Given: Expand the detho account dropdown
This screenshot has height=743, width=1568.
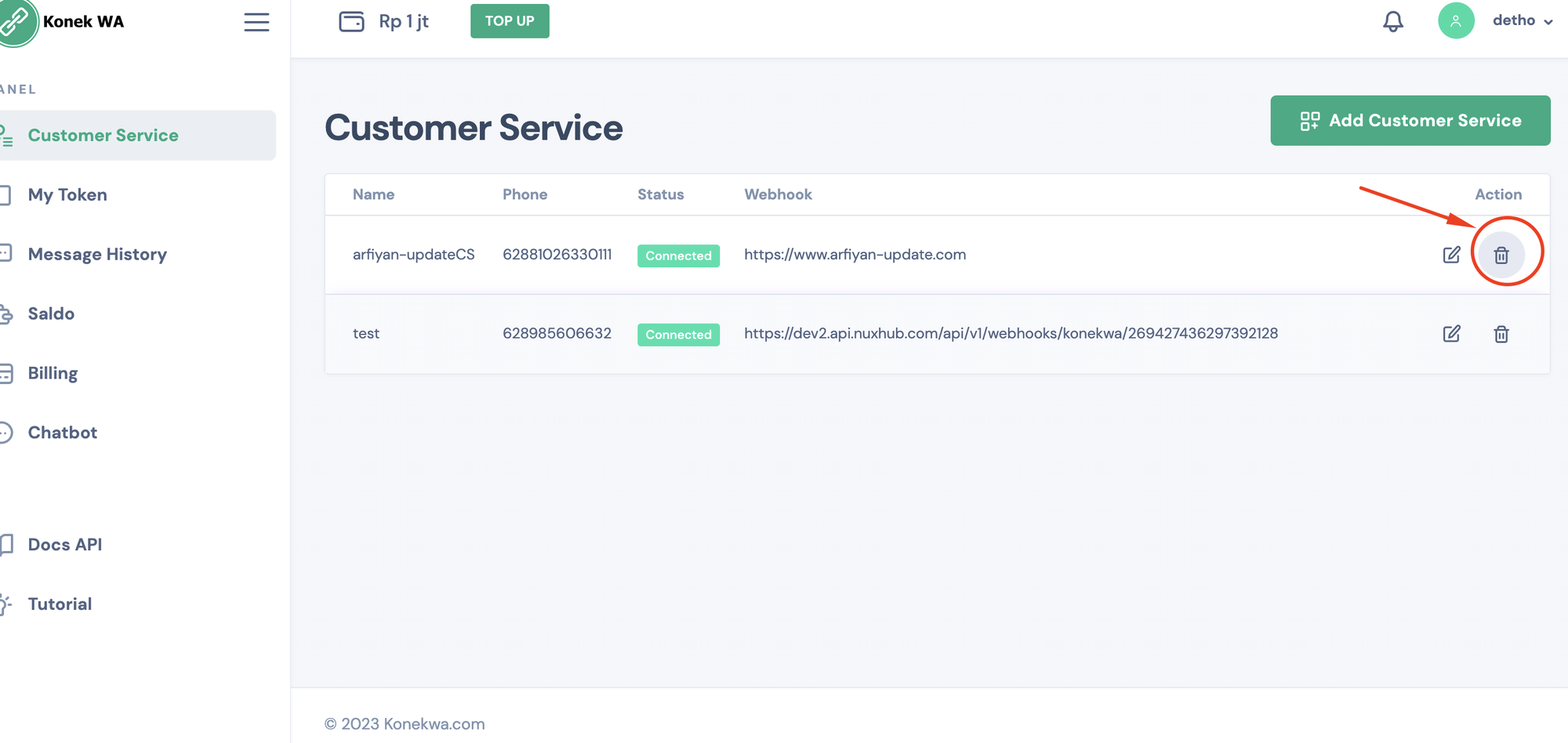Looking at the screenshot, I should point(1522,21).
